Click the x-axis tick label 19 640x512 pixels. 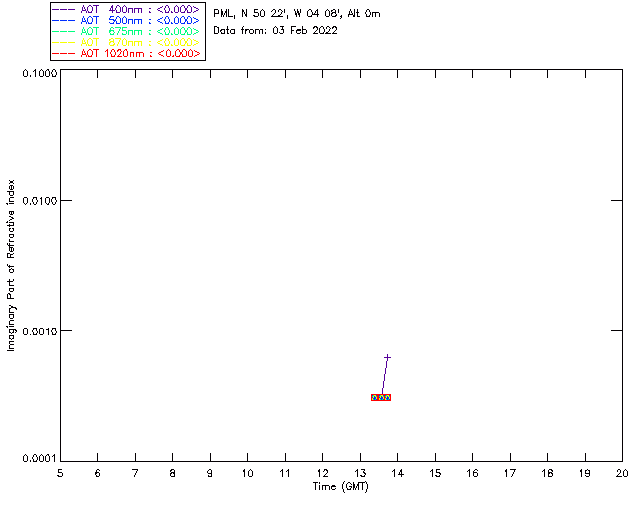coord(585,473)
